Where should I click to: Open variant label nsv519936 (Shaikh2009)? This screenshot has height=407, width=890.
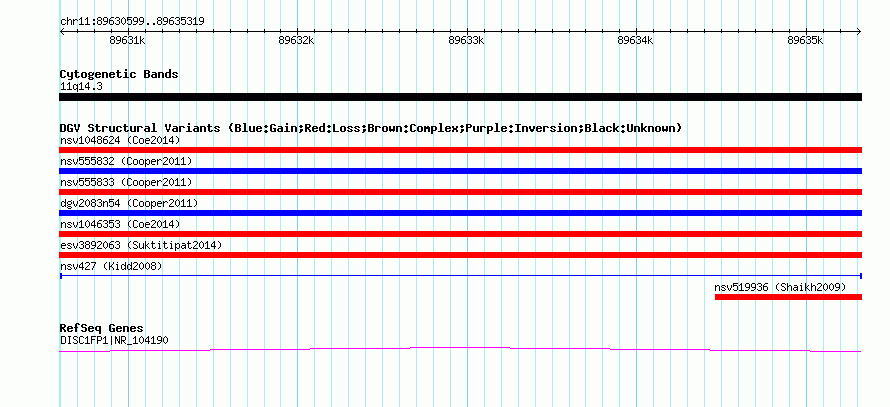[780, 287]
